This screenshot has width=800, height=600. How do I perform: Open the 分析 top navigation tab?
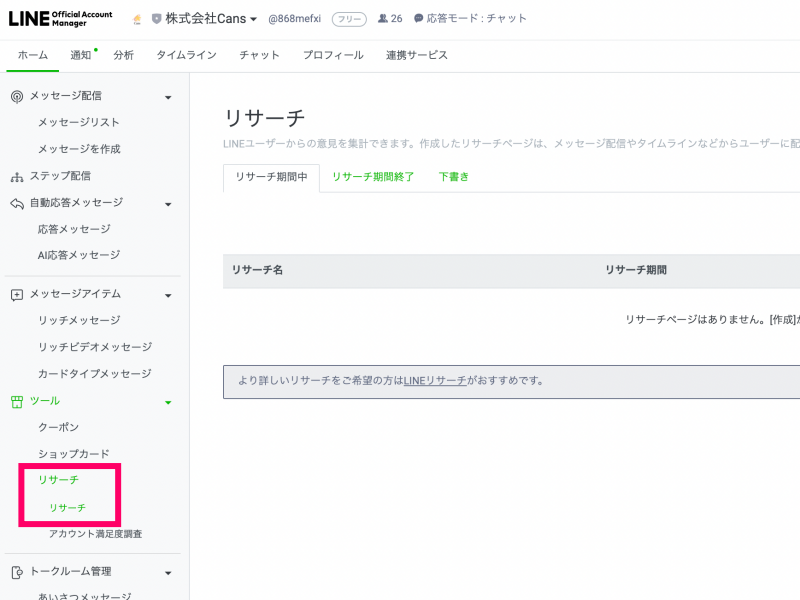(x=123, y=55)
